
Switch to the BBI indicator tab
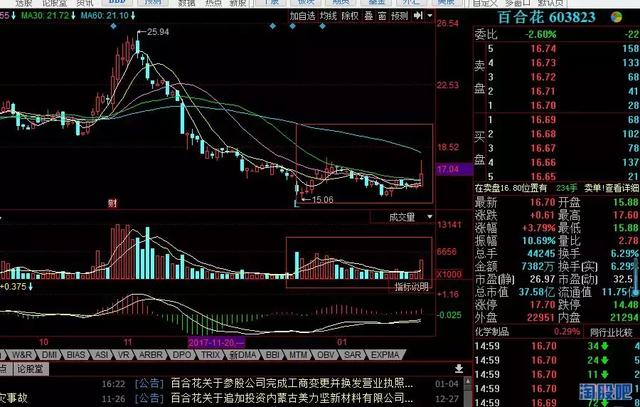[273, 355]
